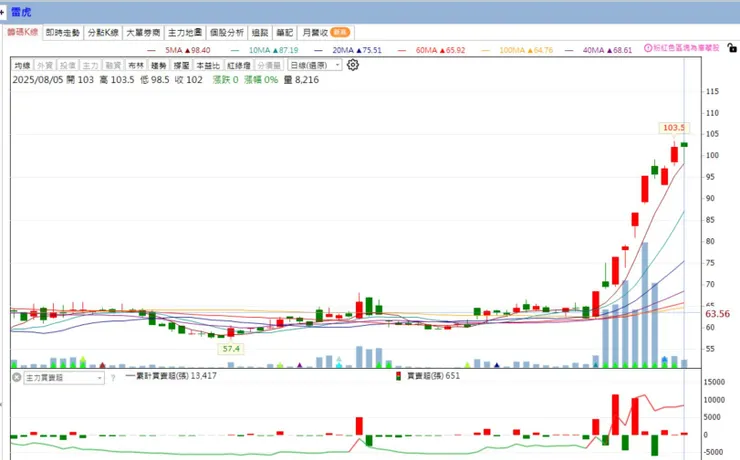Screen dimensions: 740x460
Task: Switch to the 追蹤 tab
Action: tap(260, 33)
